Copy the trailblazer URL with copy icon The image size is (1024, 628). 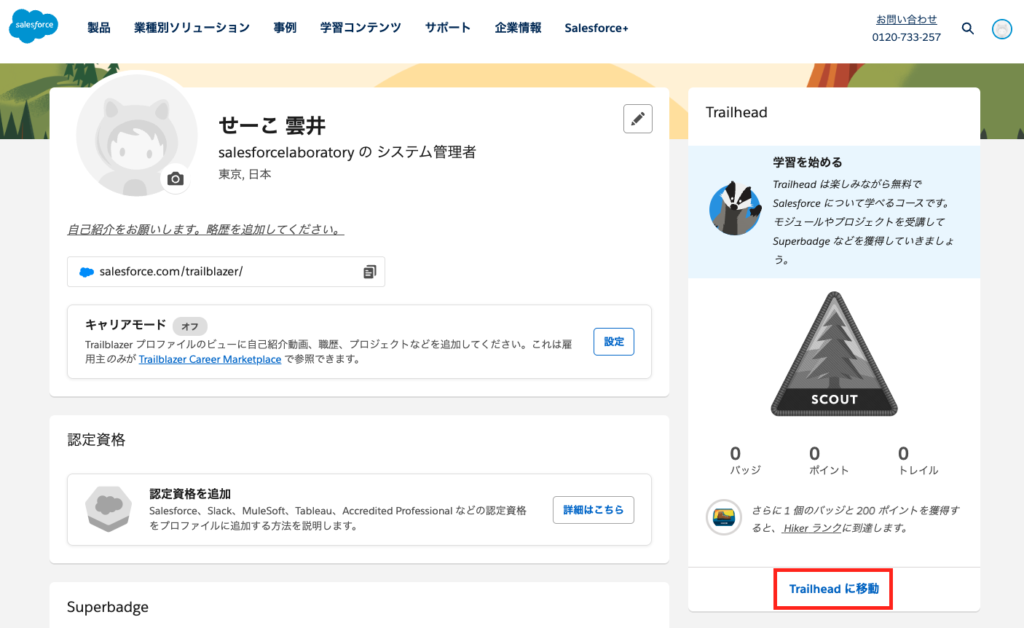point(370,272)
